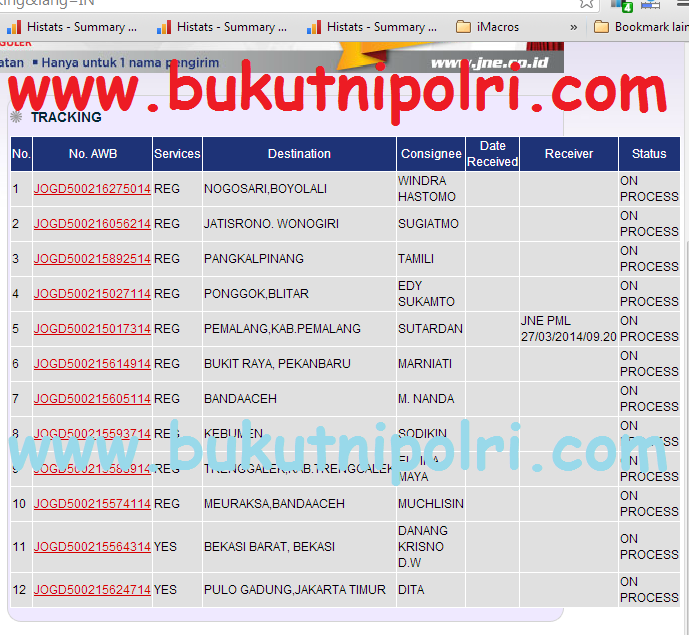689x635 pixels.
Task: Click consignee TAMILI
Action: click(416, 259)
